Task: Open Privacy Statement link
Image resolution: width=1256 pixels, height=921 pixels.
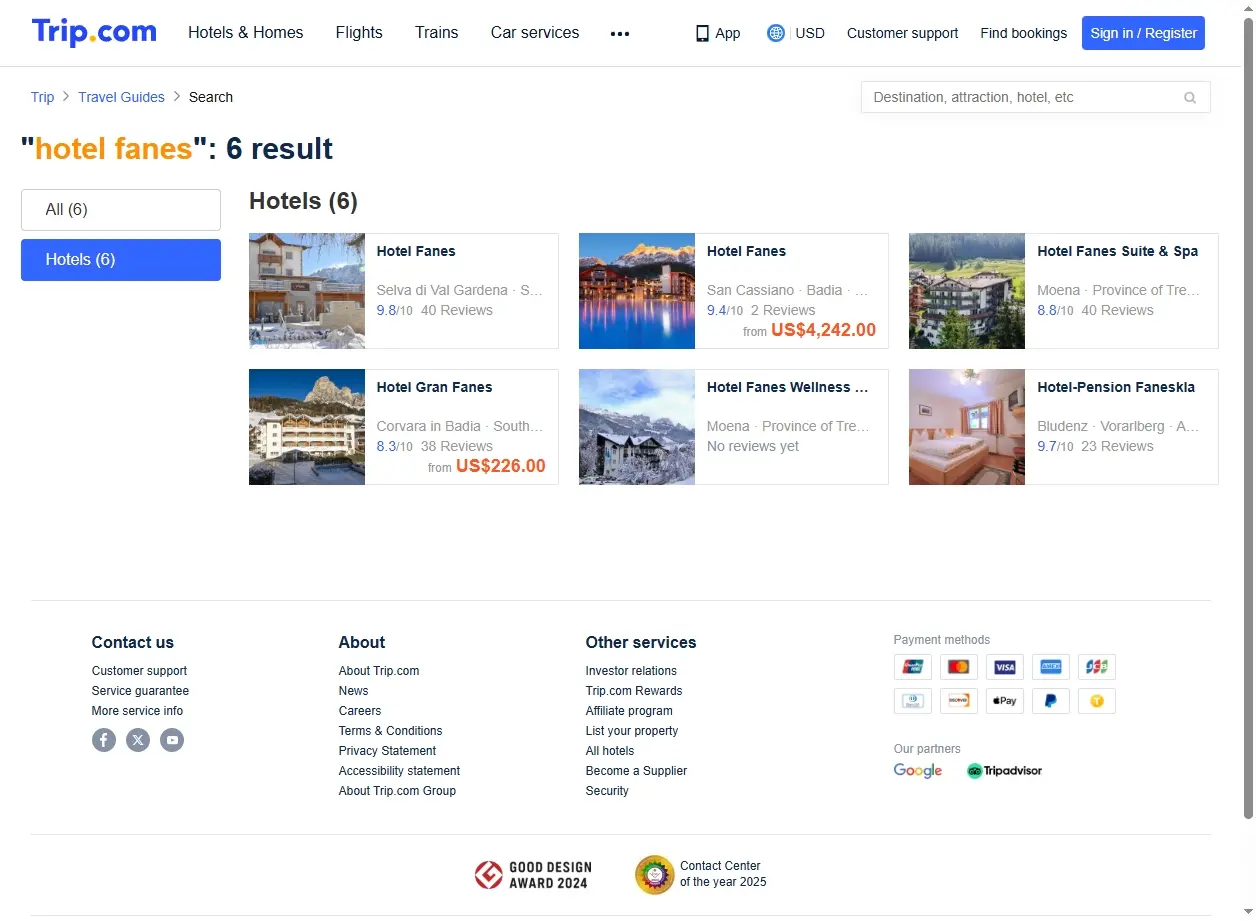Action: tap(387, 751)
